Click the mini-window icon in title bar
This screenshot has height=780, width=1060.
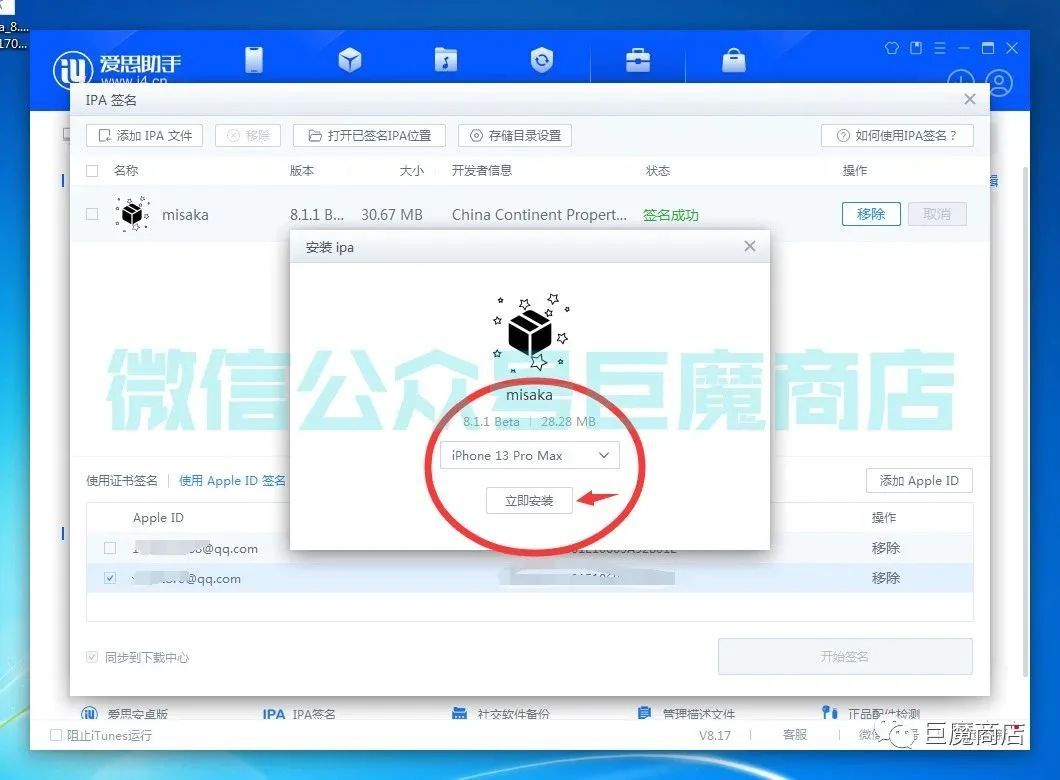pyautogui.click(x=916, y=48)
